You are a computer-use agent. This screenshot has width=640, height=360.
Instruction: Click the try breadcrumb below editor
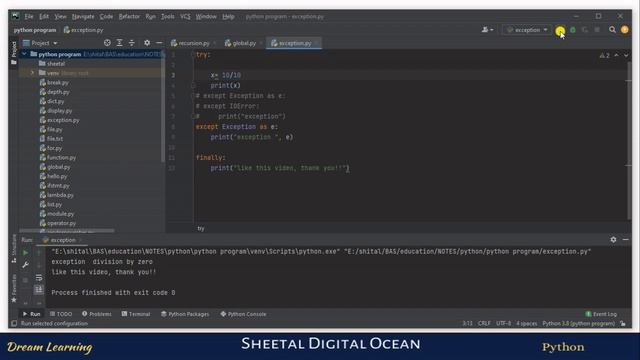click(x=201, y=229)
